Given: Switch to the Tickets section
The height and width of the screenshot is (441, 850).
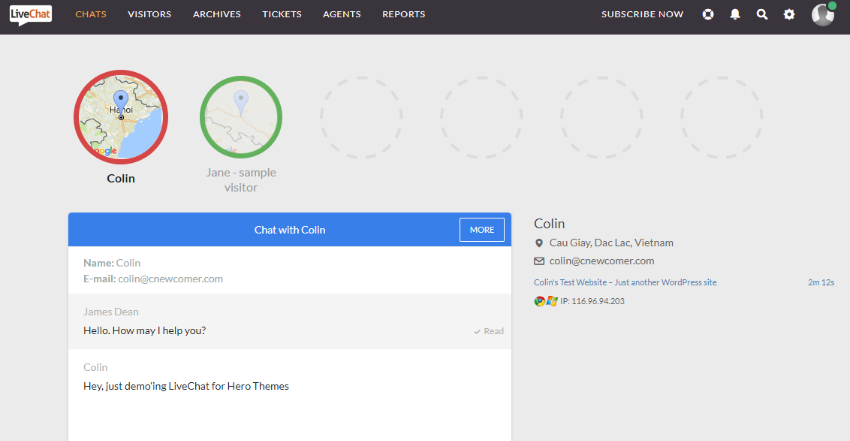Looking at the screenshot, I should [x=282, y=14].
